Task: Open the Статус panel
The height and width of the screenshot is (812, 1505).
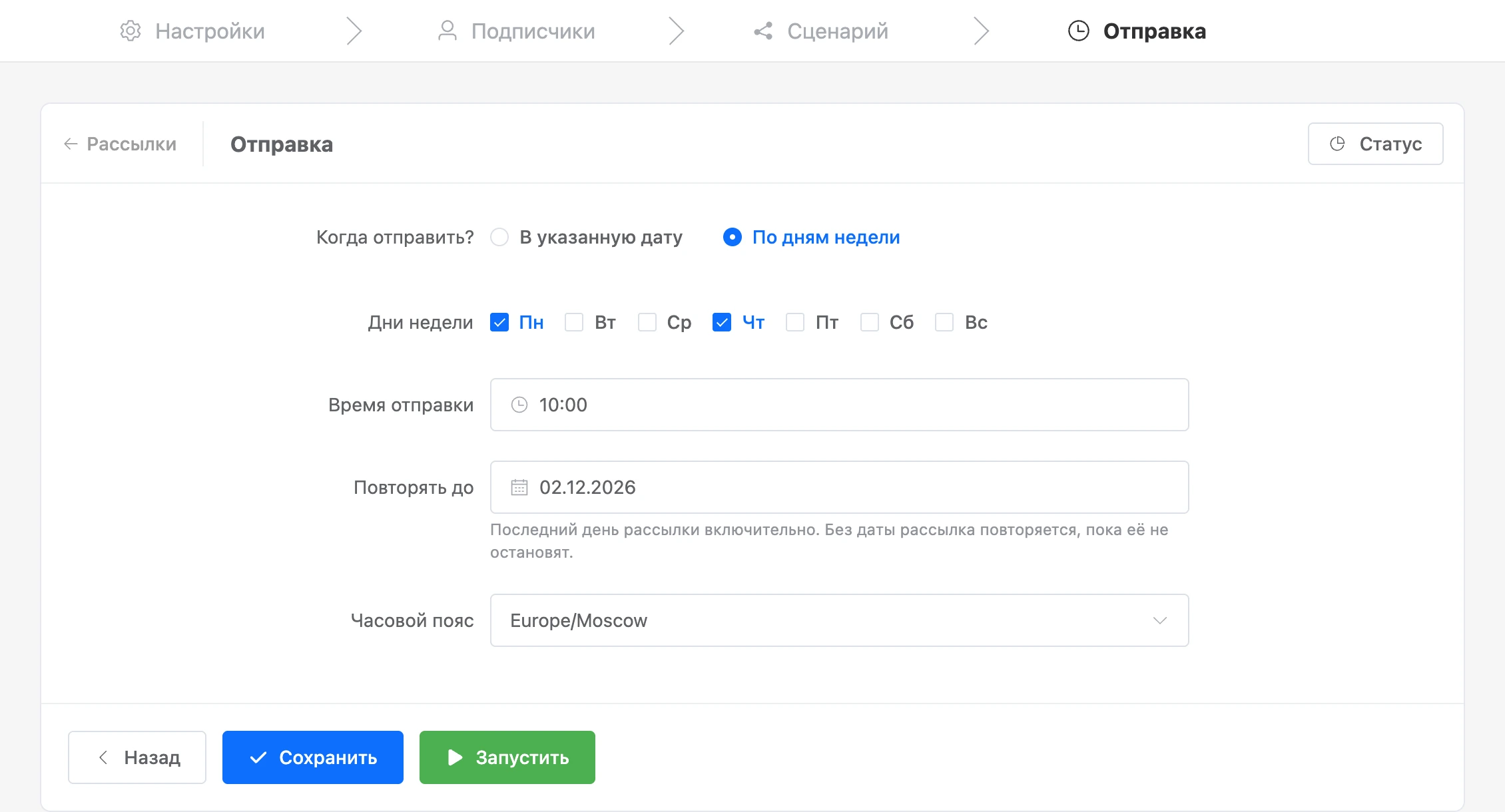Action: (x=1376, y=144)
